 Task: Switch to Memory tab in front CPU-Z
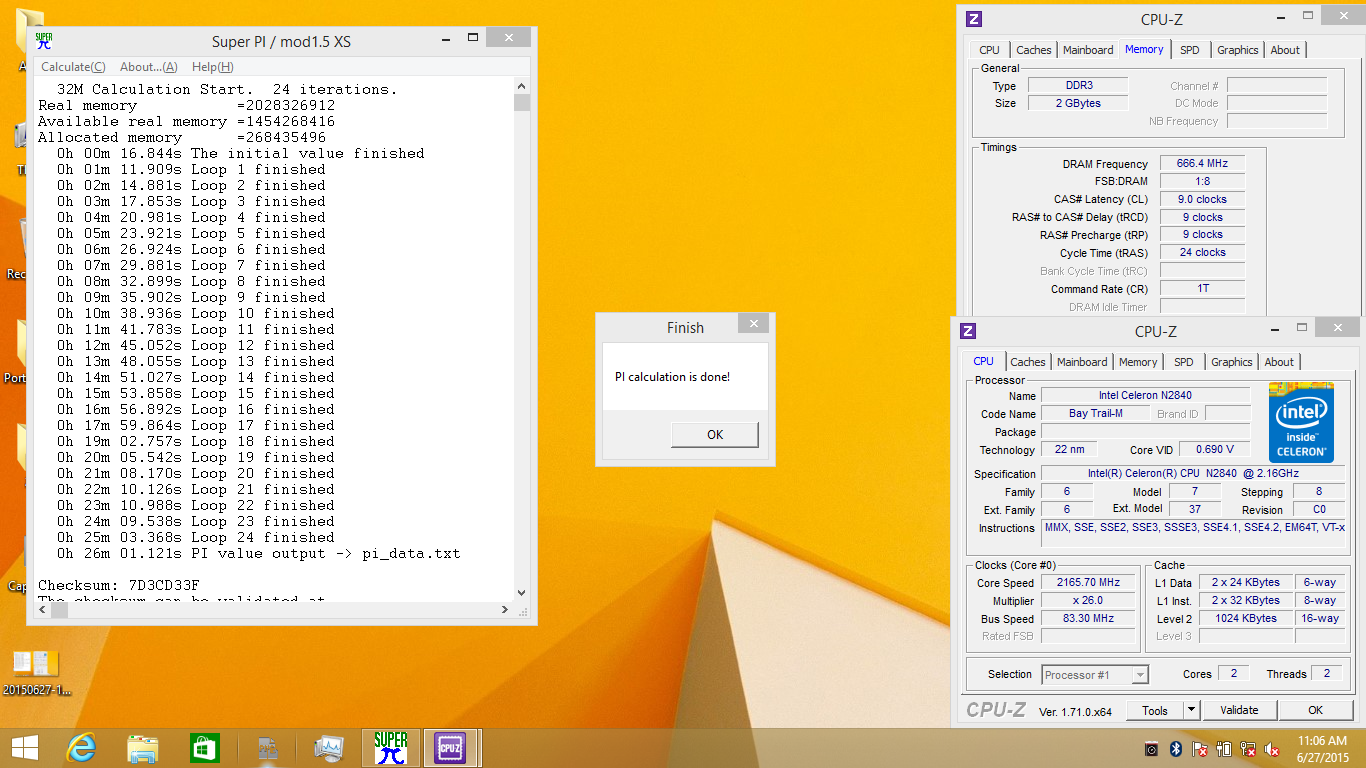pos(1138,362)
